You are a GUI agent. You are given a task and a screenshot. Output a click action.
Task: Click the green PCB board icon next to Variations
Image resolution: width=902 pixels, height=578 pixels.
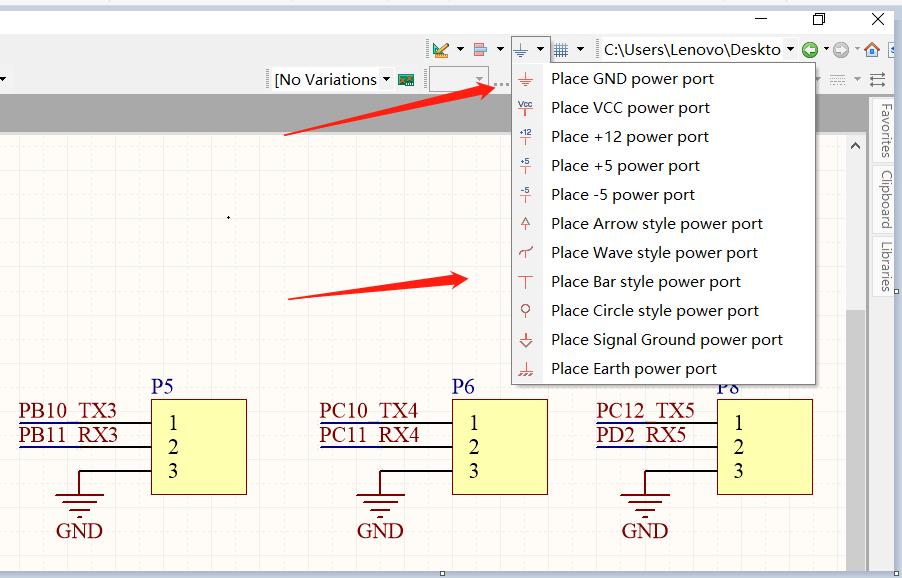(406, 80)
